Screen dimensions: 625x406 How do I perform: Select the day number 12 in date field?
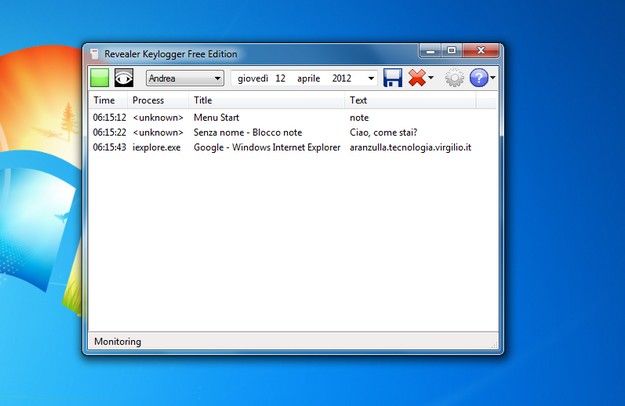[280, 78]
